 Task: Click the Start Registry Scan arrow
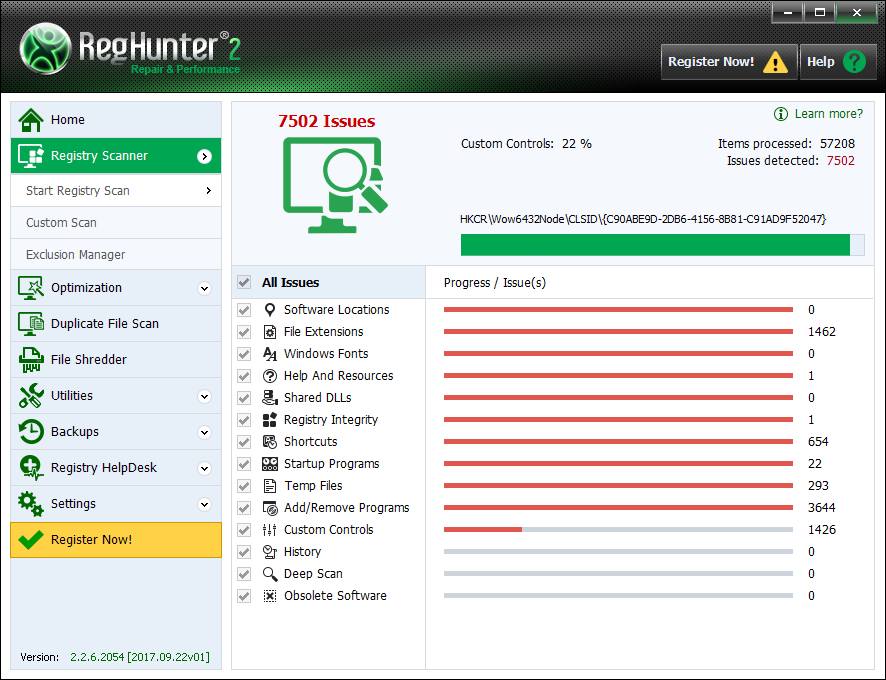(209, 190)
